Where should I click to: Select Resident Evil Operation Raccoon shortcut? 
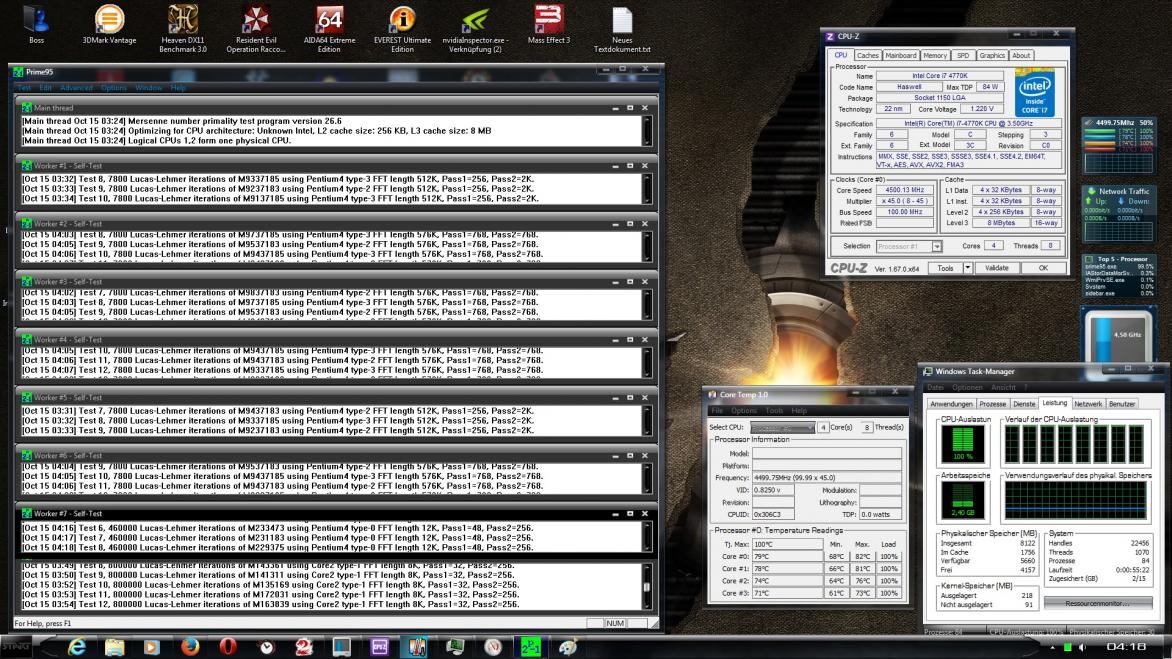pos(256,29)
